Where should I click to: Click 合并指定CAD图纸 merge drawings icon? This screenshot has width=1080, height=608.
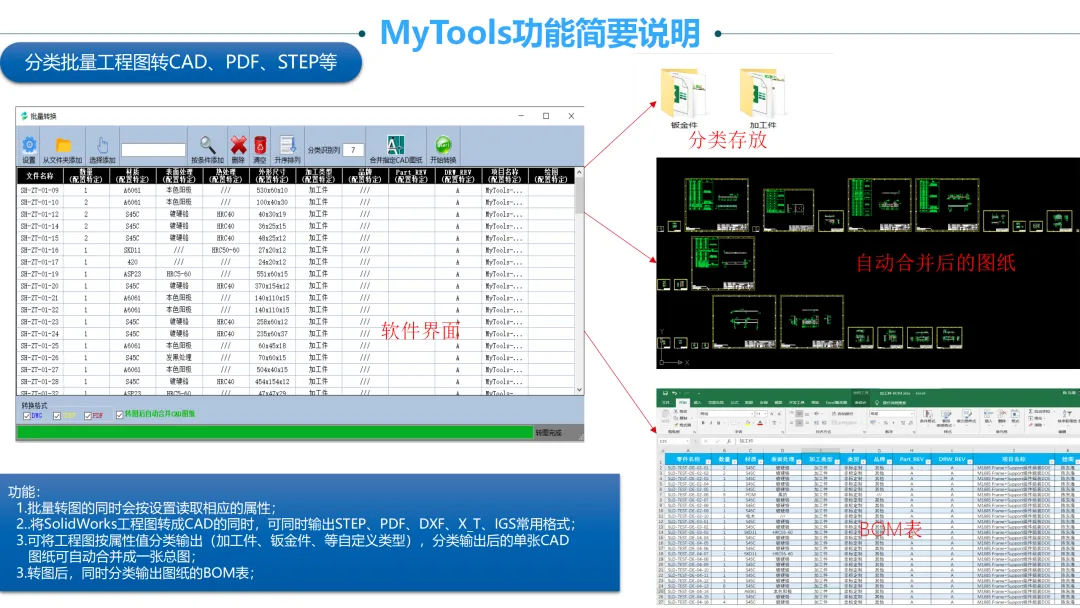pyautogui.click(x=395, y=145)
